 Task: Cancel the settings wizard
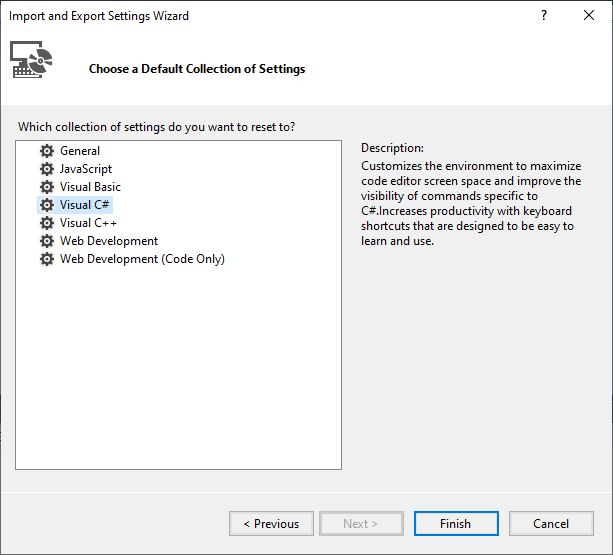pos(551,523)
